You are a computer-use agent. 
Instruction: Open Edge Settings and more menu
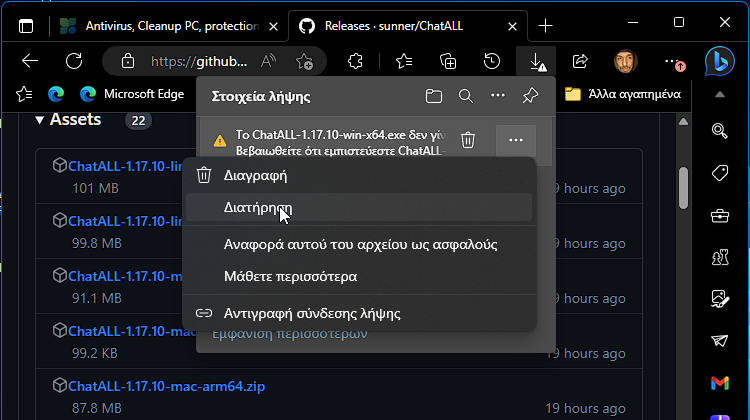(673, 61)
